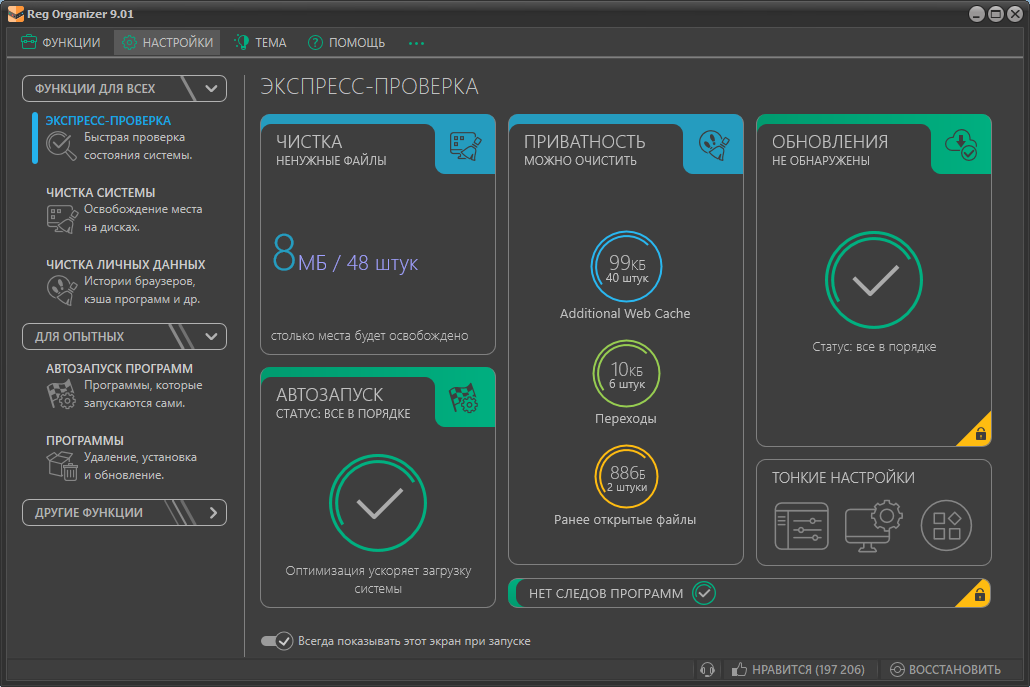Click the lock icon on ОБНОВЛЕНИЯ card

pos(980,433)
